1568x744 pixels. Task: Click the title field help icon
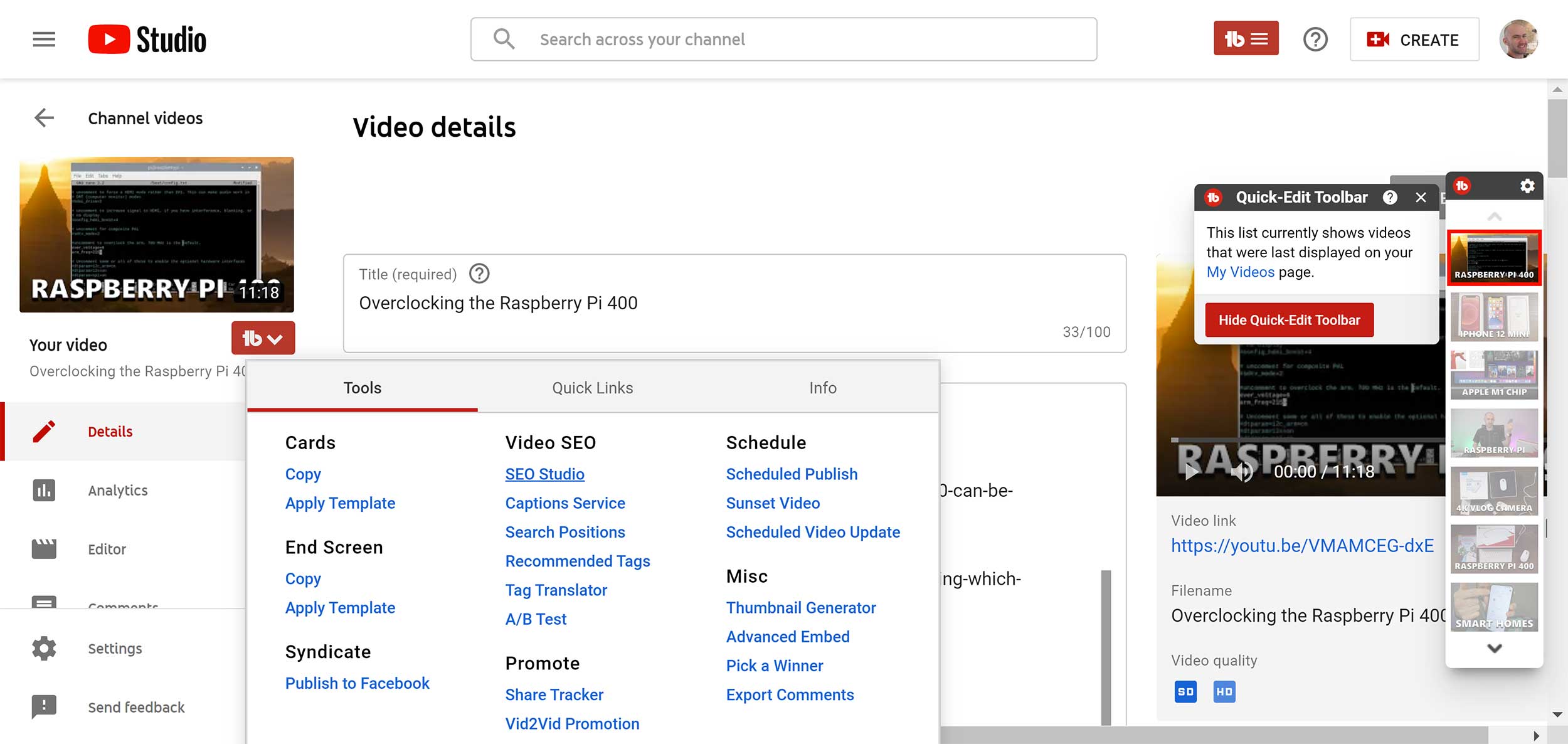tap(479, 274)
